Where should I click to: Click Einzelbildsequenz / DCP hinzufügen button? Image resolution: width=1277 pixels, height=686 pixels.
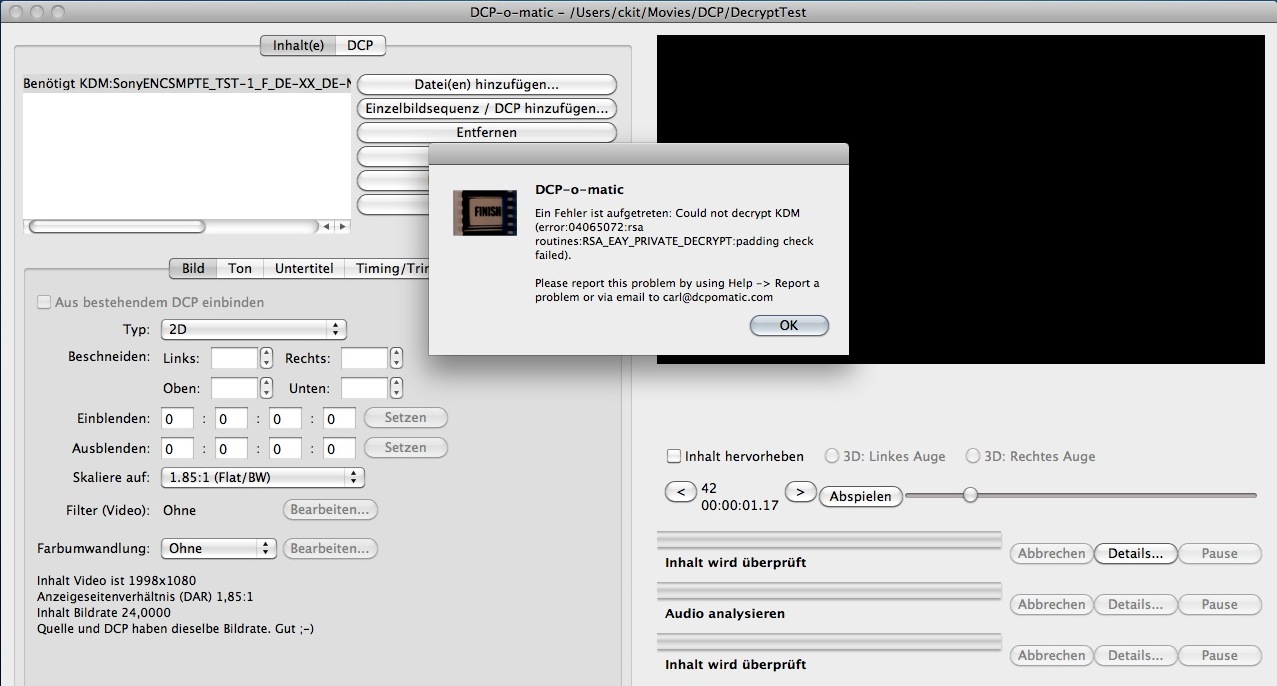487,108
